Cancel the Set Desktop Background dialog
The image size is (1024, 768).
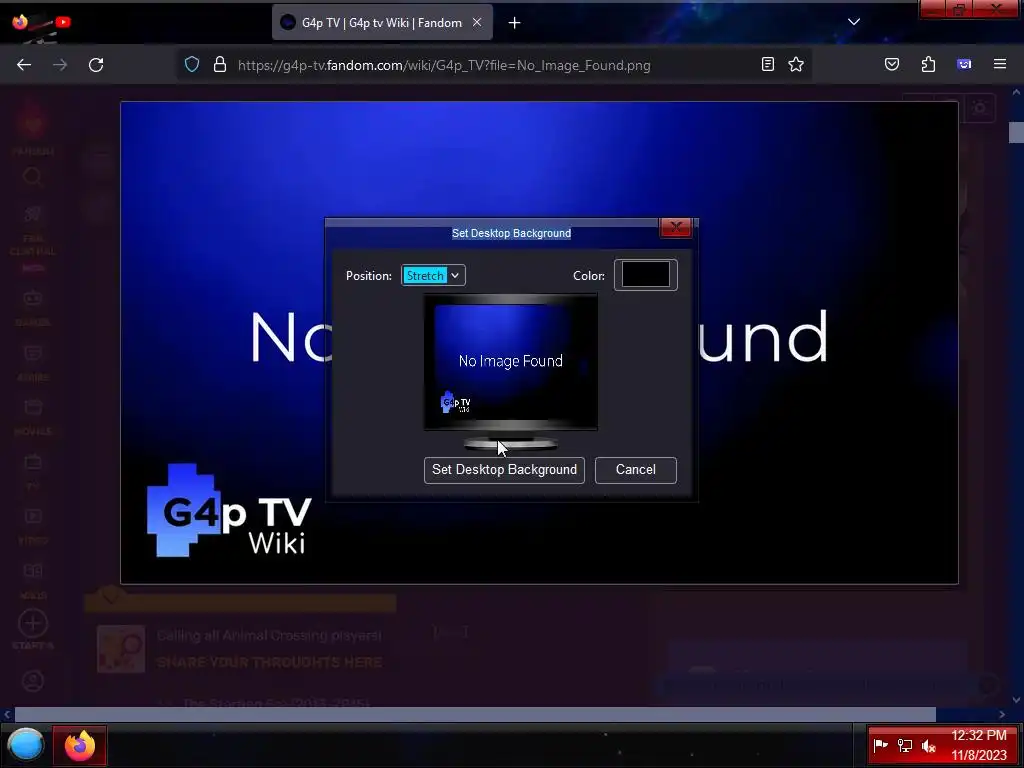(635, 470)
